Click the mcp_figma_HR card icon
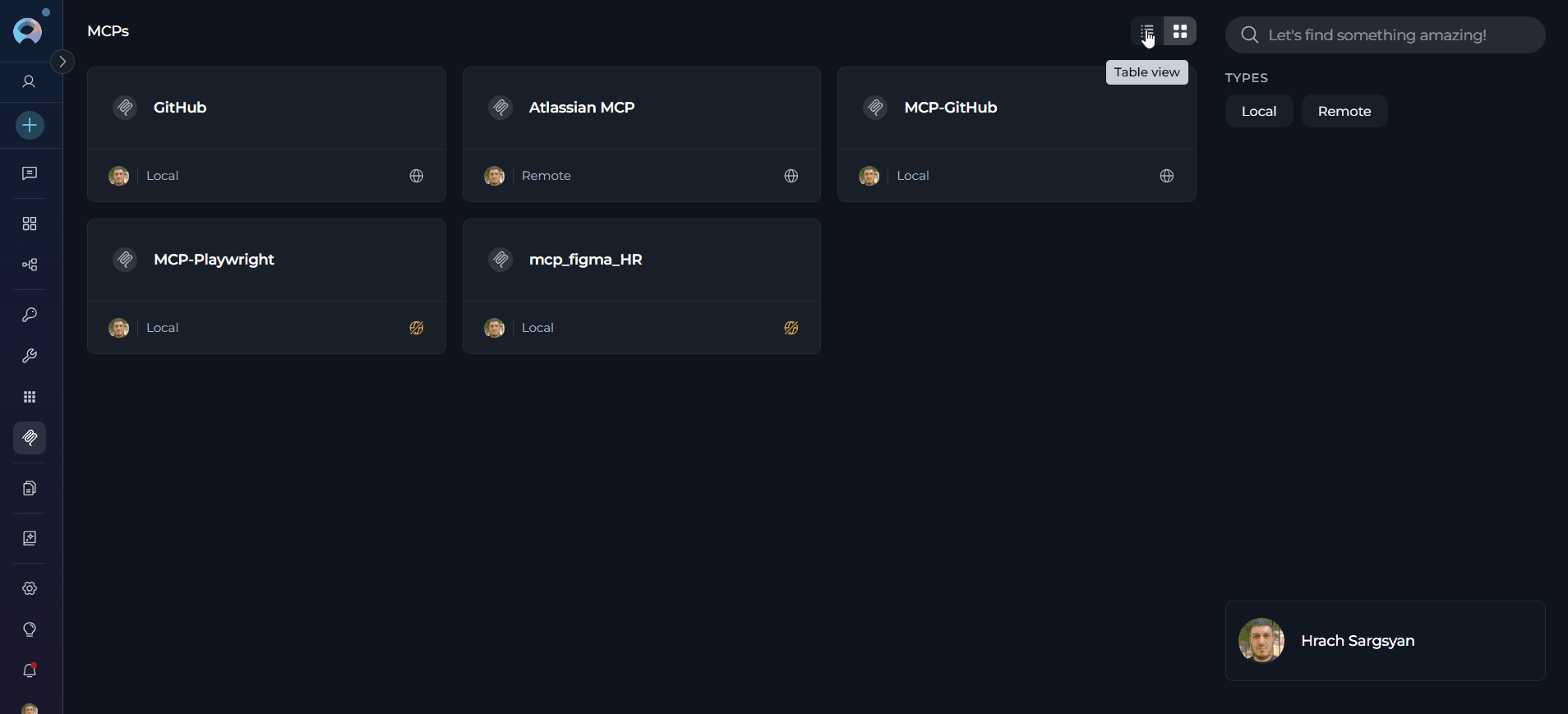Image resolution: width=1568 pixels, height=714 pixels. pyautogui.click(x=500, y=260)
